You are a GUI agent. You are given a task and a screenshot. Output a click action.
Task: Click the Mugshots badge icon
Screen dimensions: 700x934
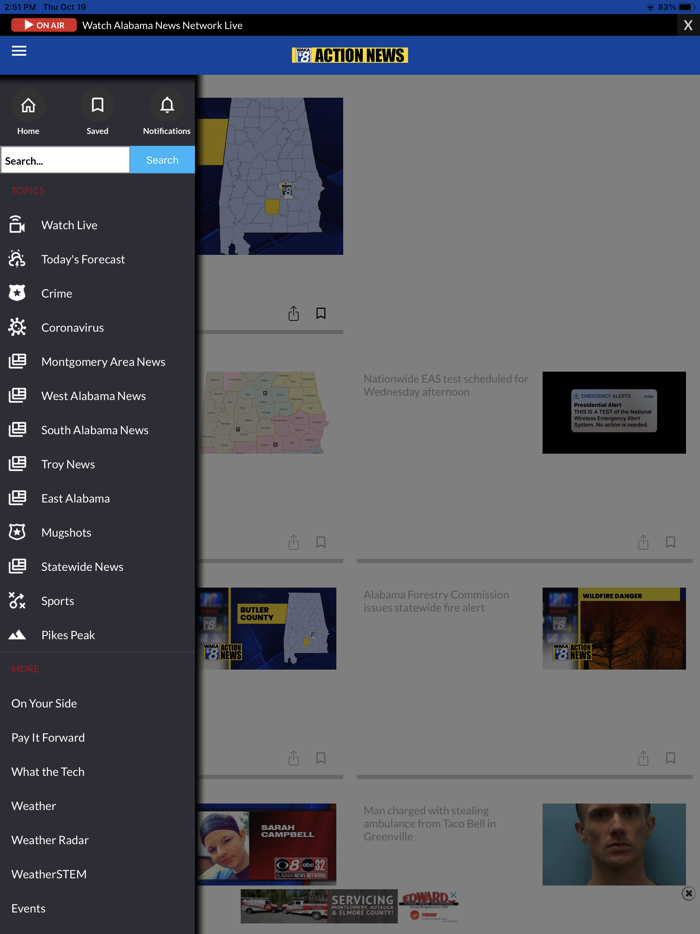[17, 532]
